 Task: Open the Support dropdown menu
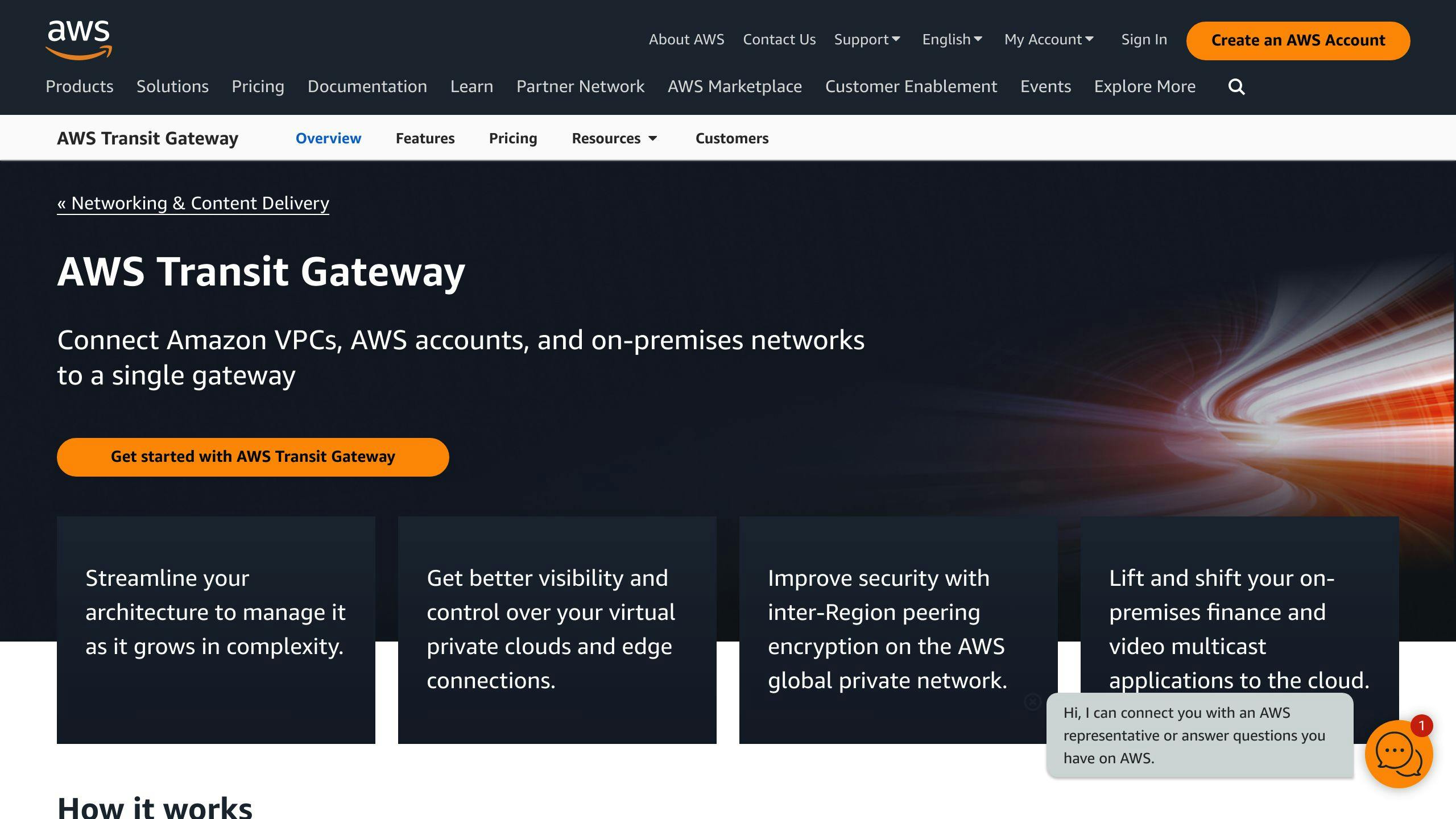[x=865, y=39]
